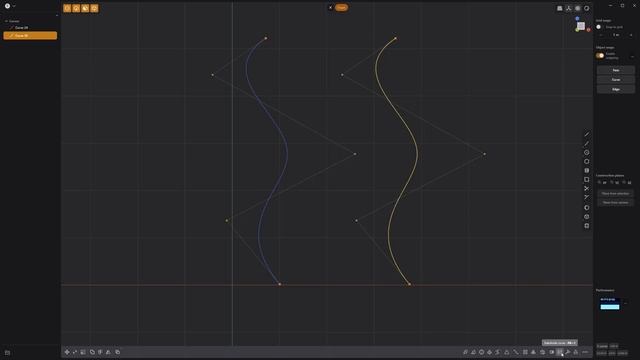Select the square outline tool in right toolbar
The width and height of the screenshot is (640, 360).
(x=587, y=179)
